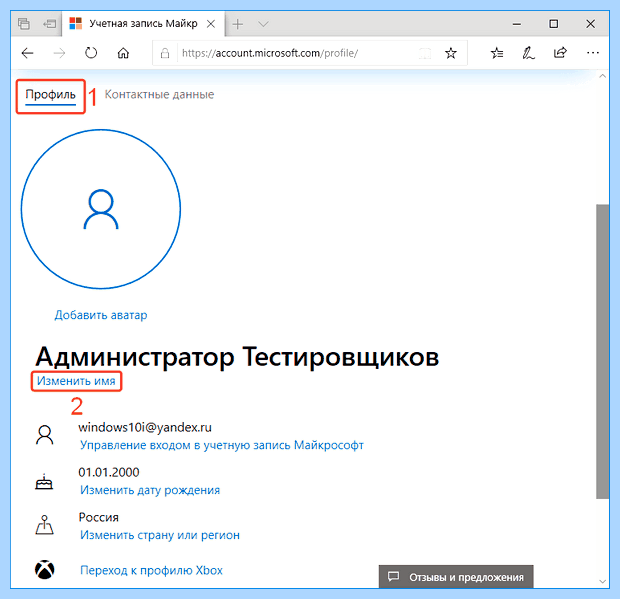The image size is (620, 599).
Task: Click the lock site info icon
Action: pyautogui.click(x=165, y=53)
